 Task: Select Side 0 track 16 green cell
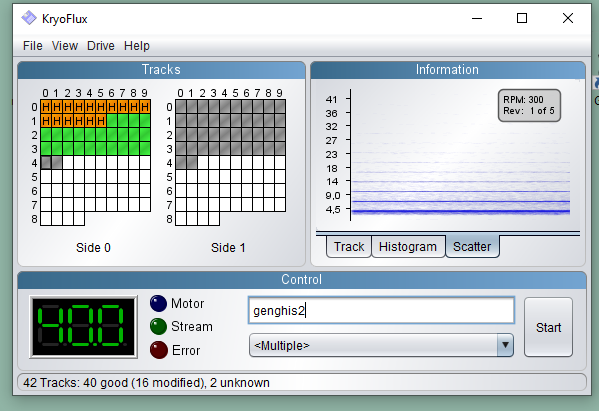[112, 121]
